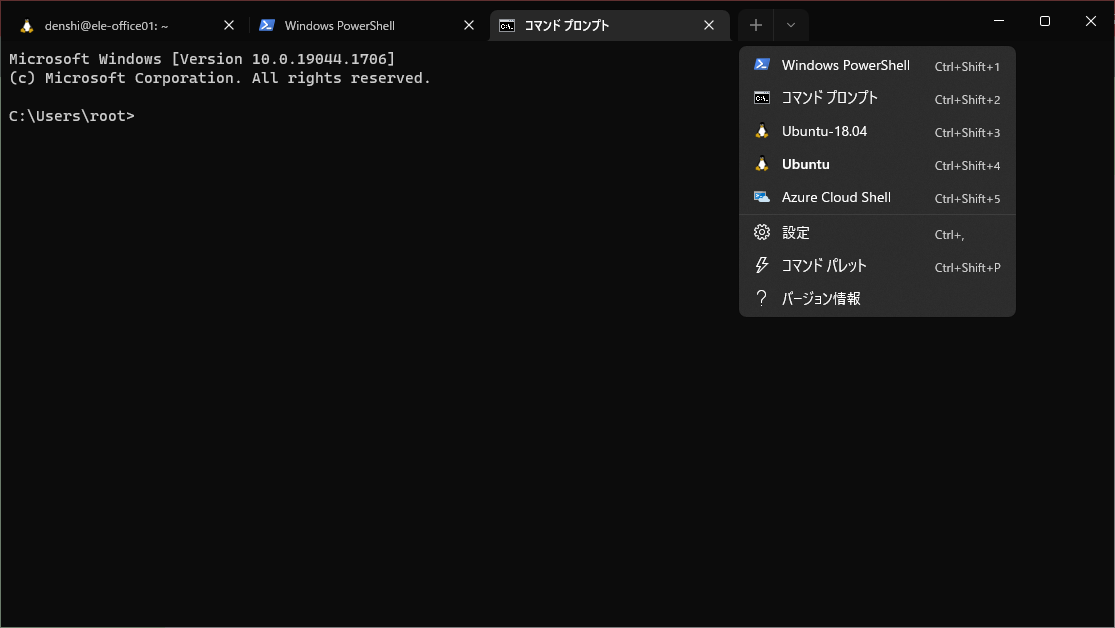Click the Microsoft Corporation copyright line
This screenshot has width=1115, height=628.
(x=220, y=78)
